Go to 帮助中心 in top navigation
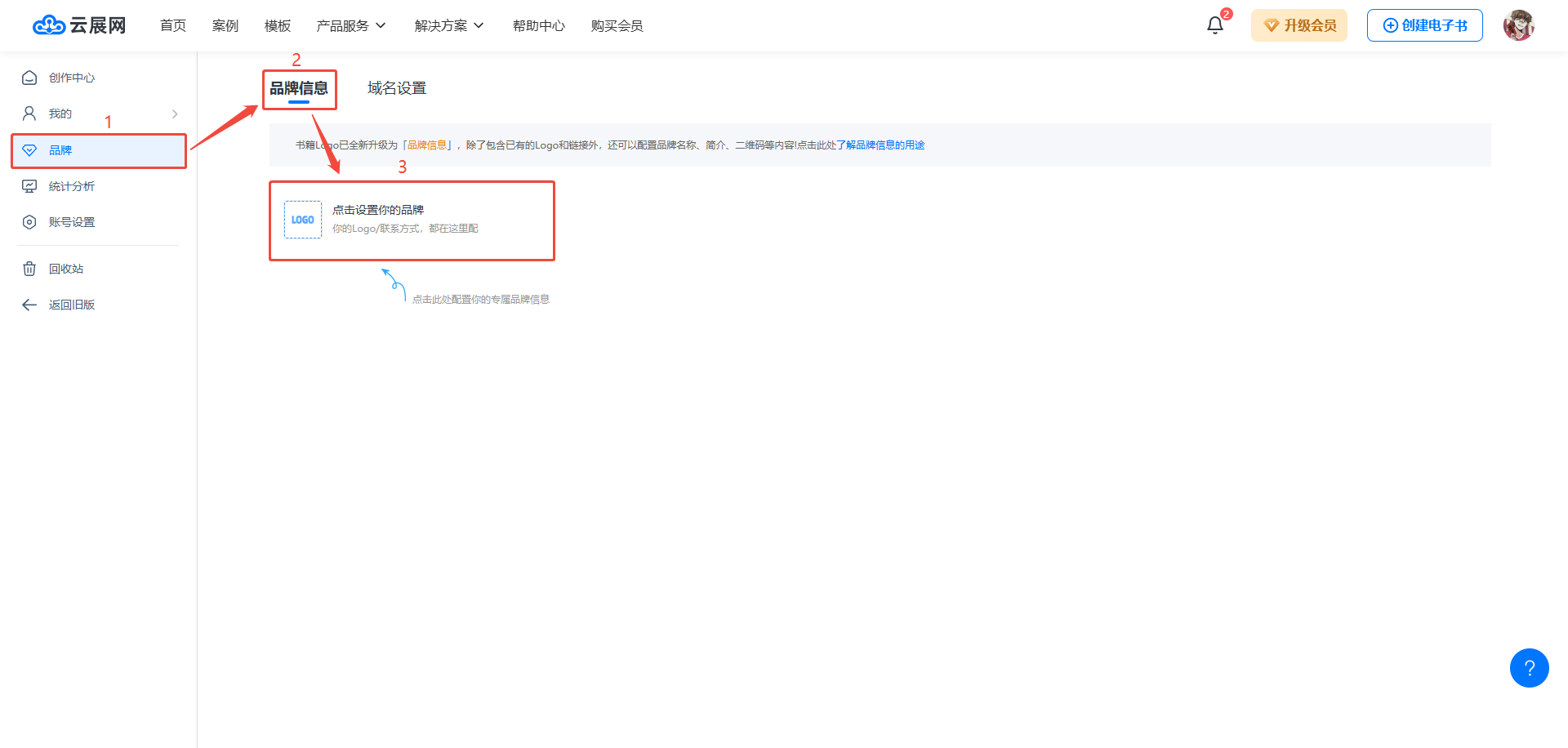 tap(538, 26)
